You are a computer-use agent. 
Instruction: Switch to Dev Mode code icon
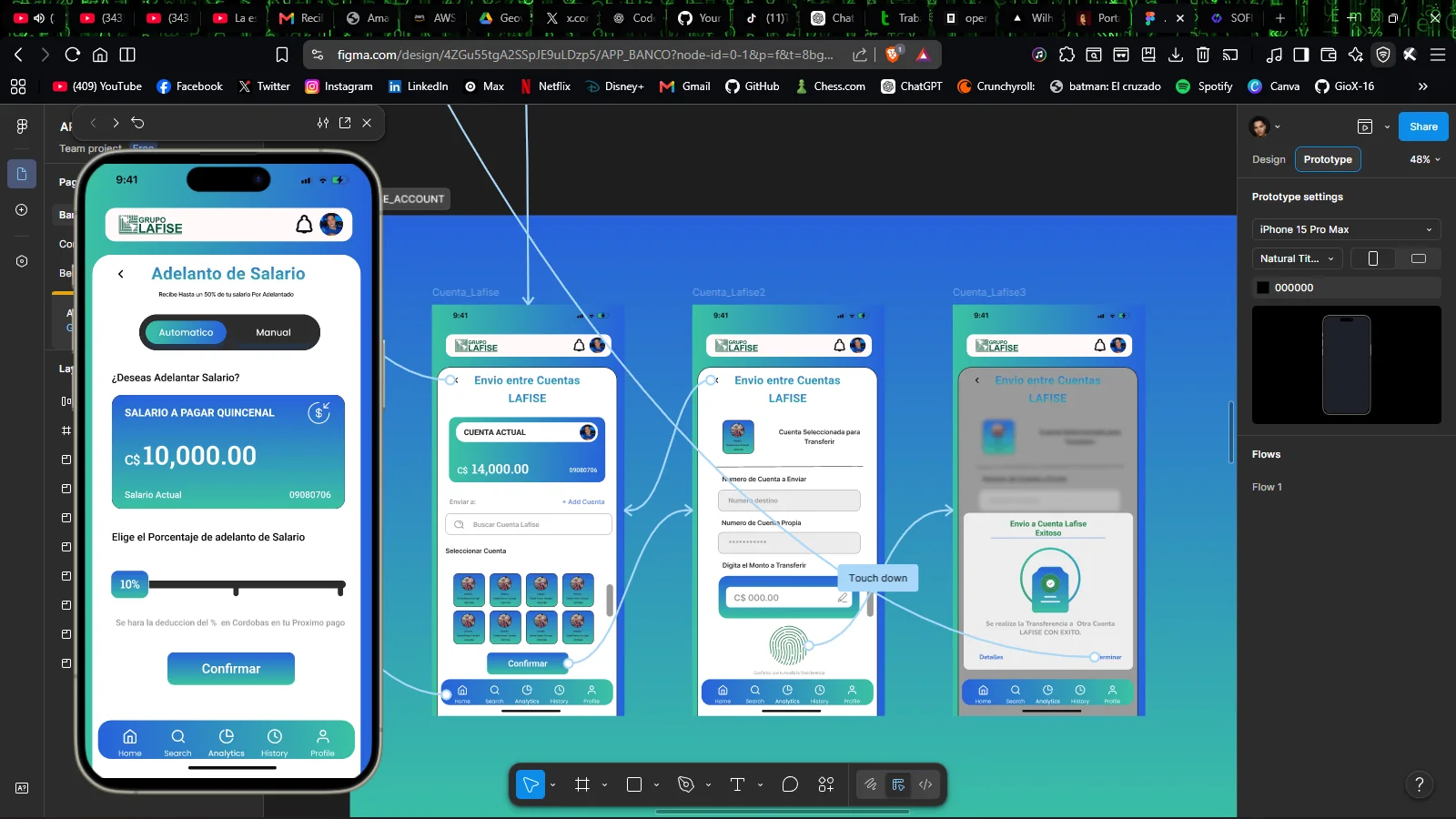point(925,784)
